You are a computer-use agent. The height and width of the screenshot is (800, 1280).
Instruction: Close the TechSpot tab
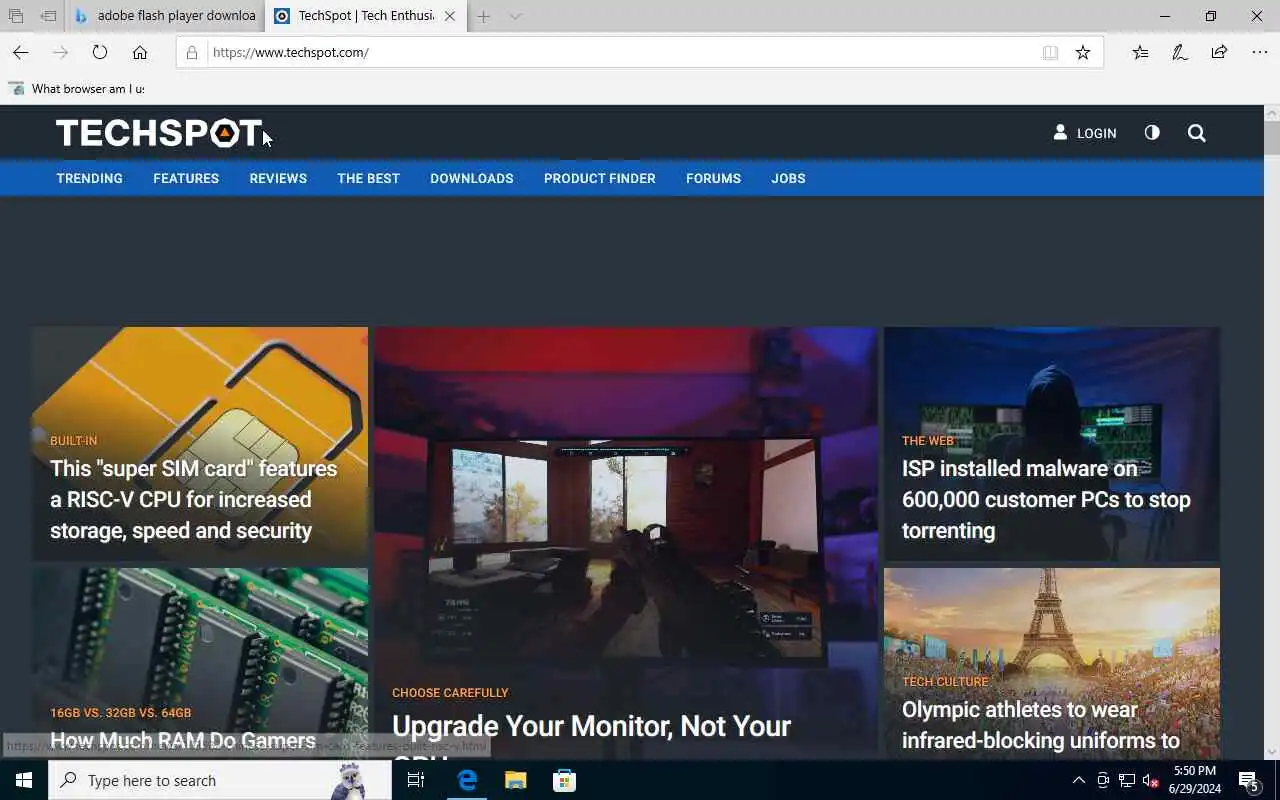click(x=450, y=16)
